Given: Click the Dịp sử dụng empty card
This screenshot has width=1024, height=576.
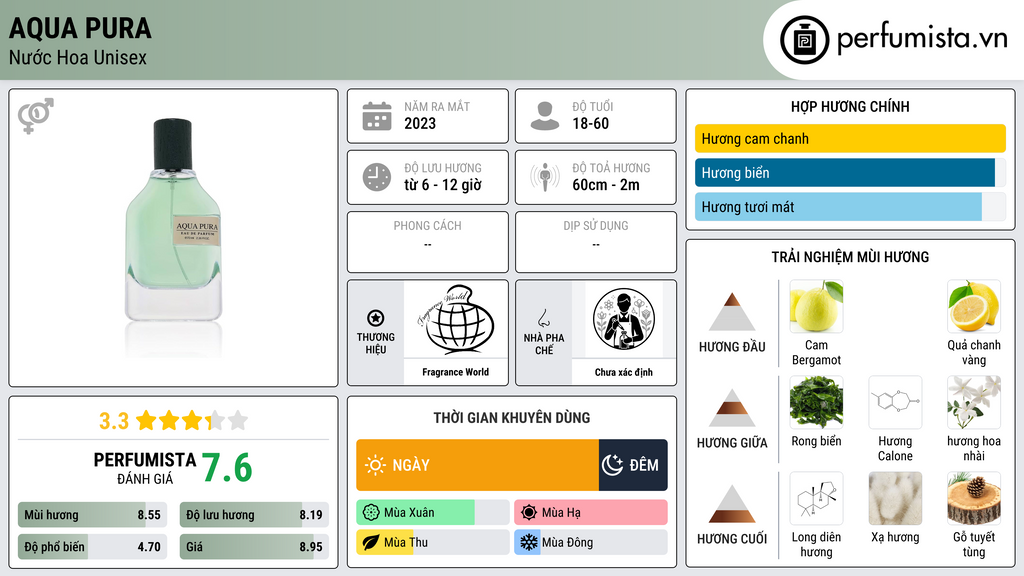Looking at the screenshot, I should [596, 242].
